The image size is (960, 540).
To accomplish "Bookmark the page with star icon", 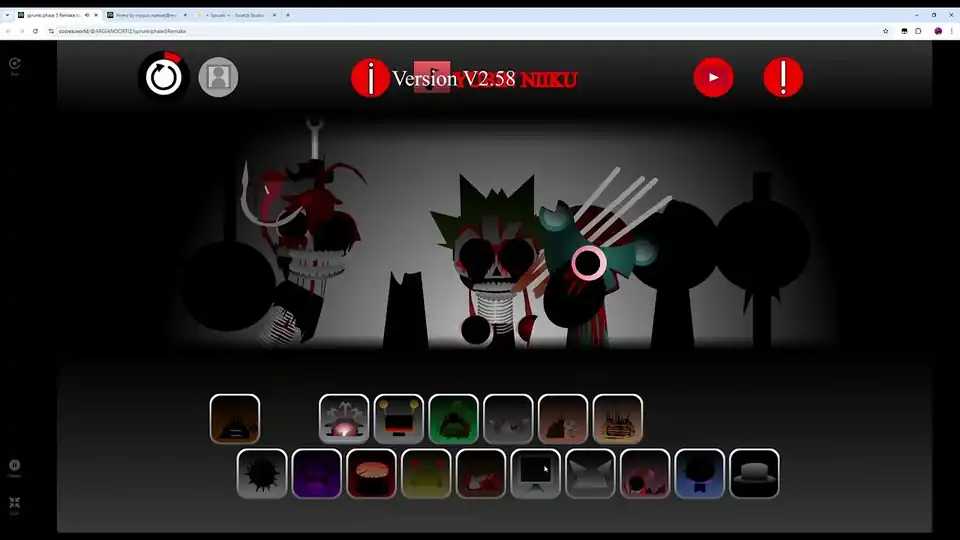I will [x=885, y=31].
